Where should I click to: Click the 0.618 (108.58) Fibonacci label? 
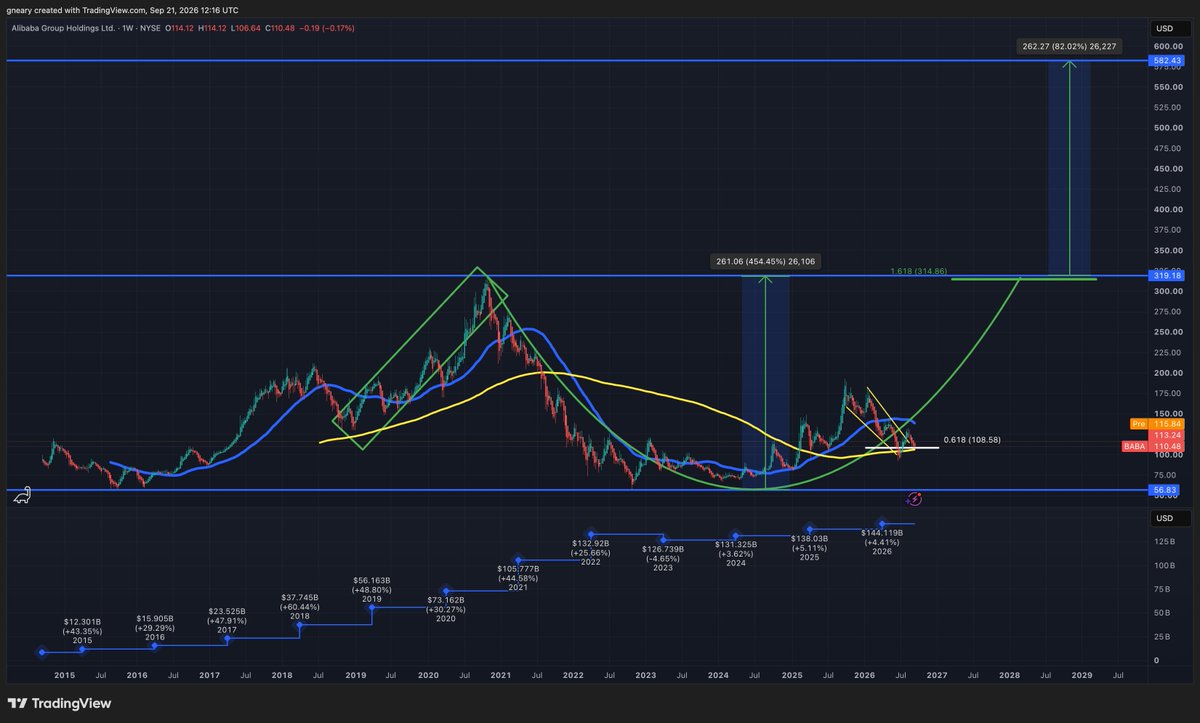pos(972,439)
